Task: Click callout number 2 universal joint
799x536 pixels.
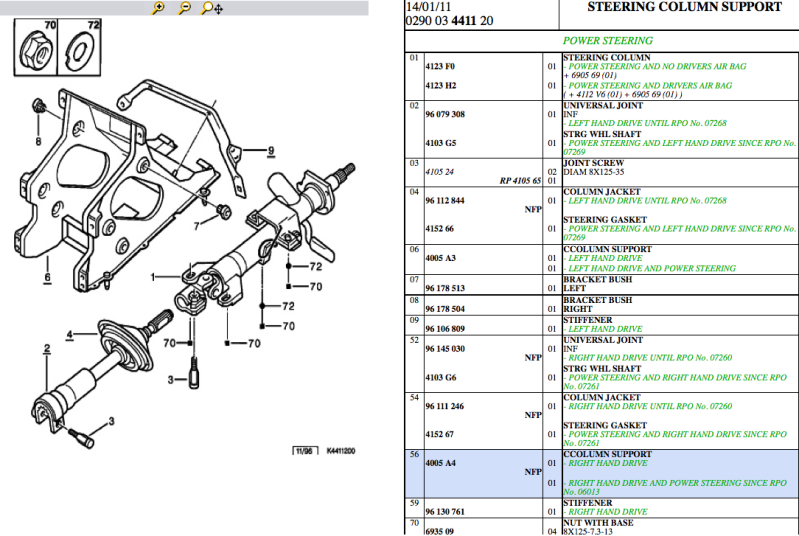Action: coord(47,349)
